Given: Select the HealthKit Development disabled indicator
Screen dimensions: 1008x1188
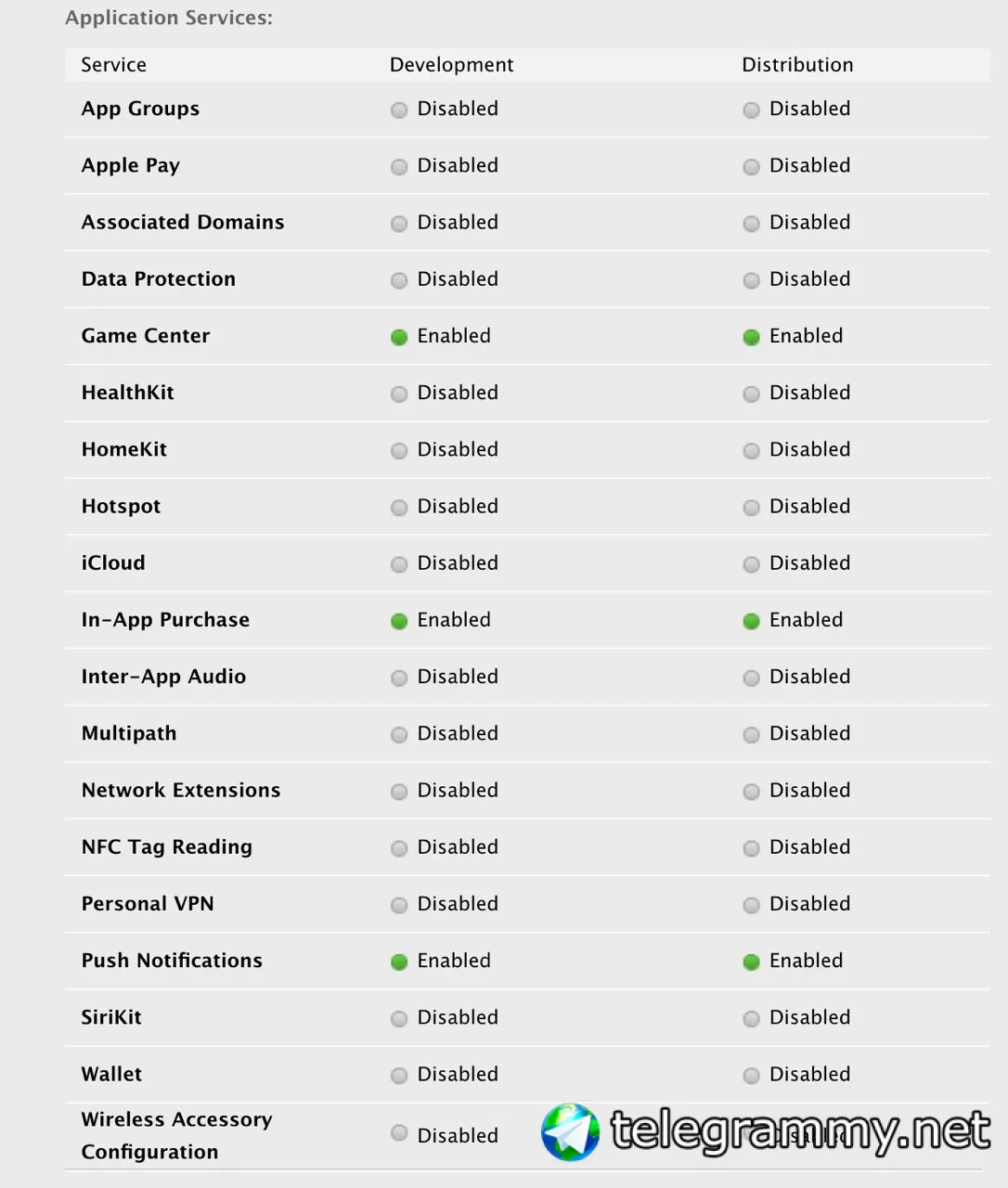Looking at the screenshot, I should click(399, 394).
